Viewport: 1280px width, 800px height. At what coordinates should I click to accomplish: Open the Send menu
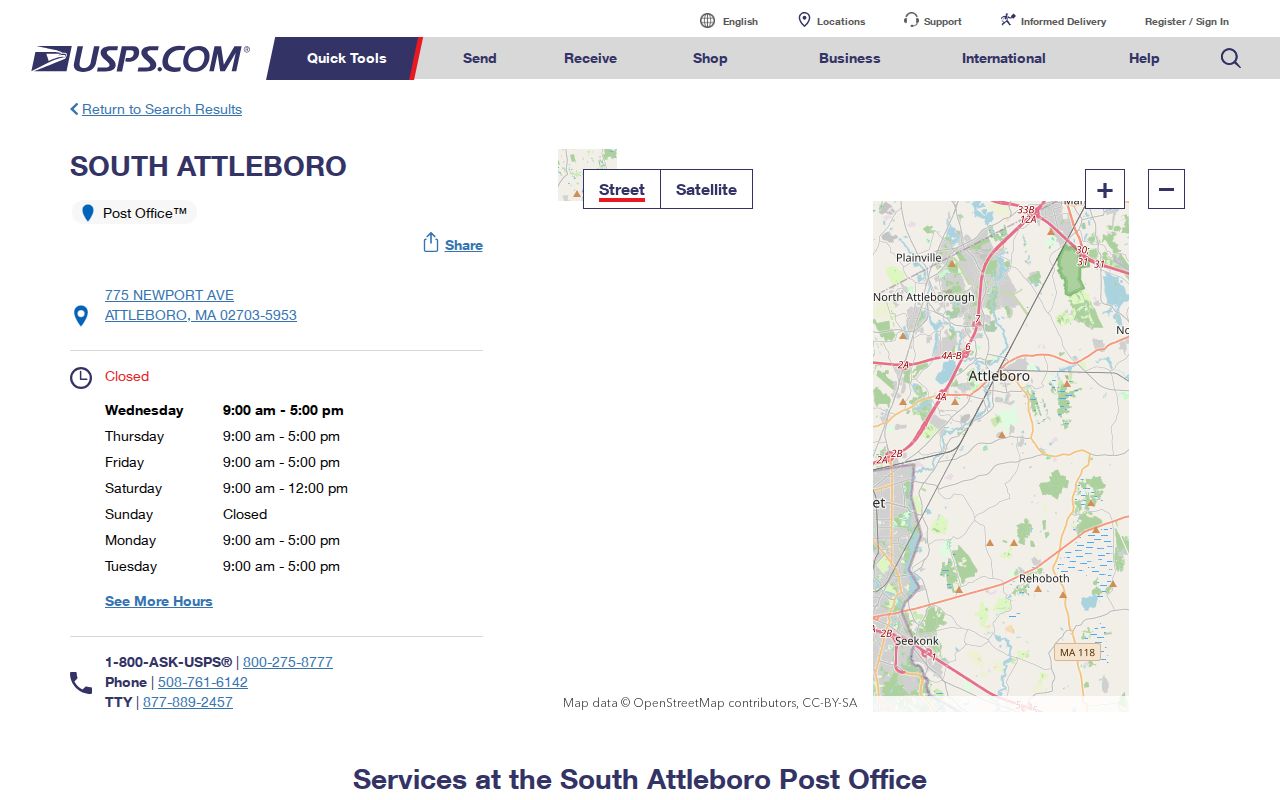(x=480, y=58)
